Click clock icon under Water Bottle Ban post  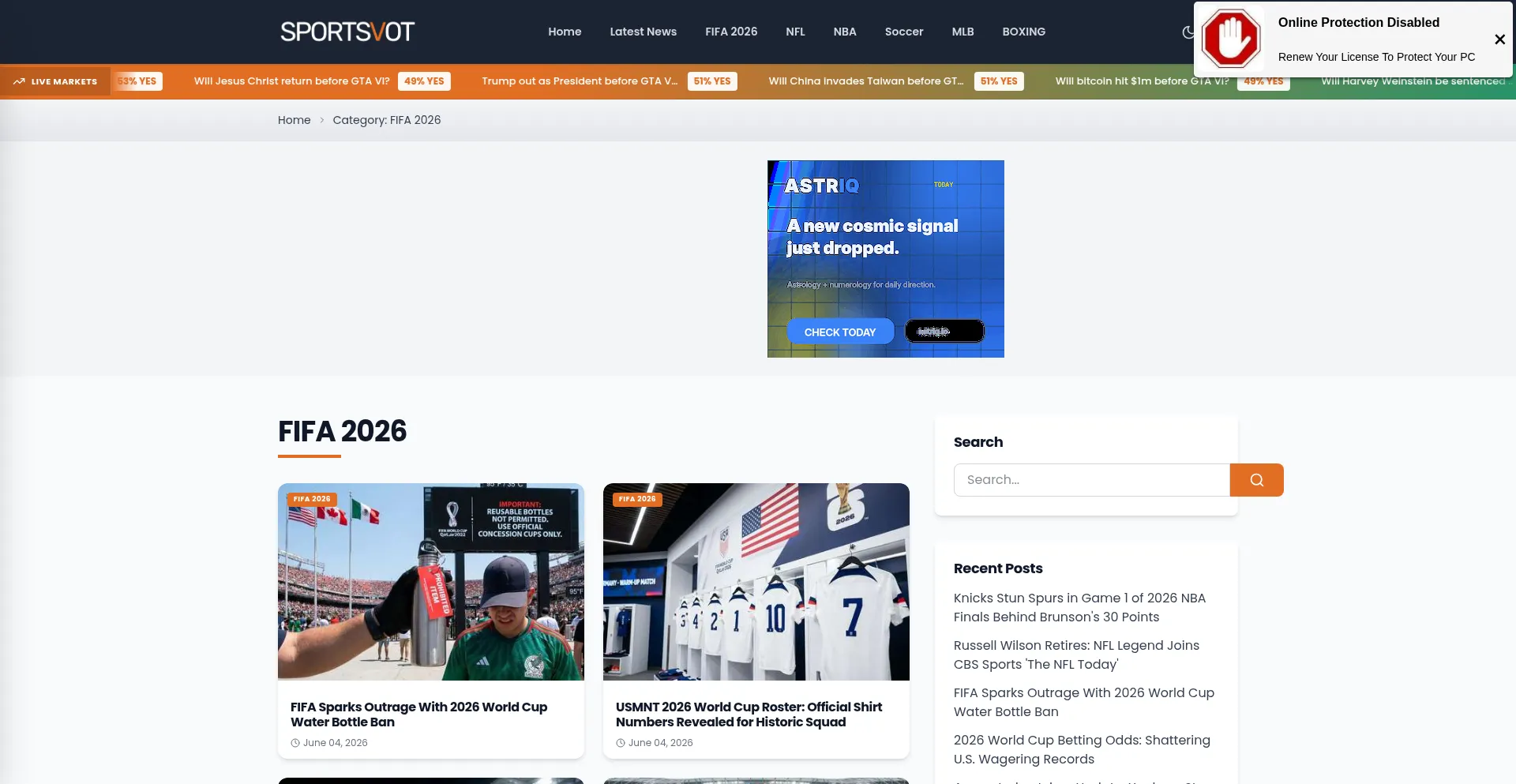[295, 743]
